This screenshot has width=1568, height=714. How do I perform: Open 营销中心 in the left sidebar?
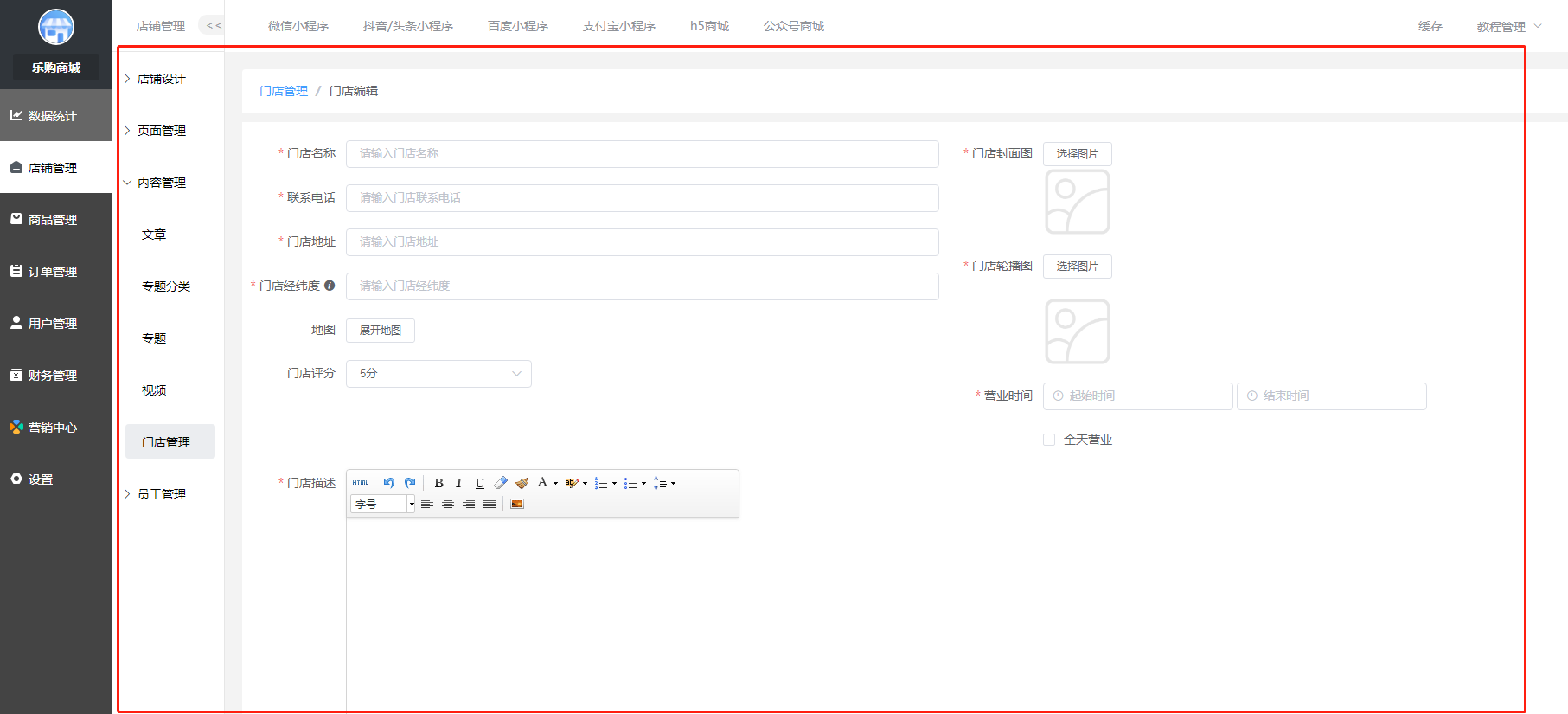click(56, 427)
